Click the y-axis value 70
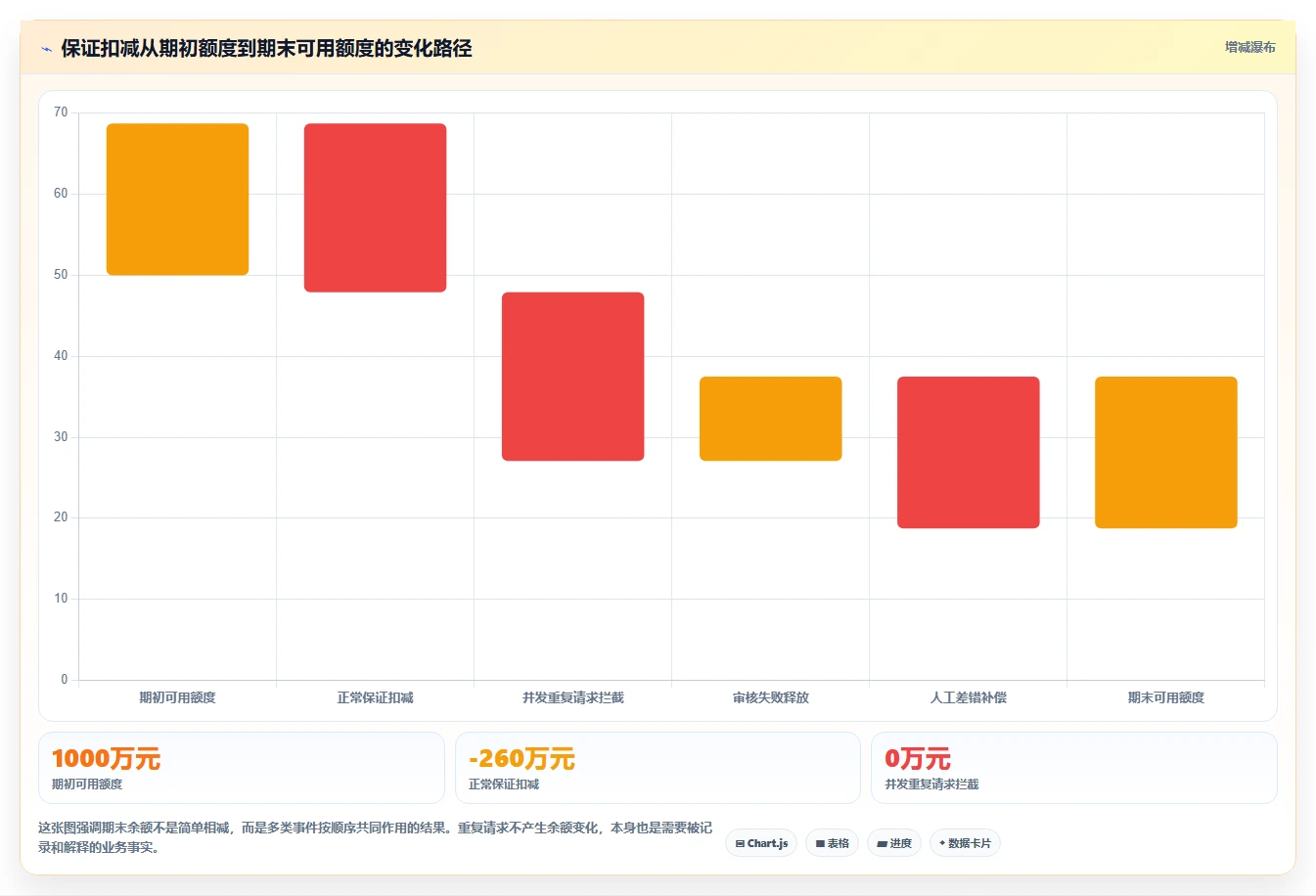Viewport: 1316px width, 896px height. click(x=61, y=112)
